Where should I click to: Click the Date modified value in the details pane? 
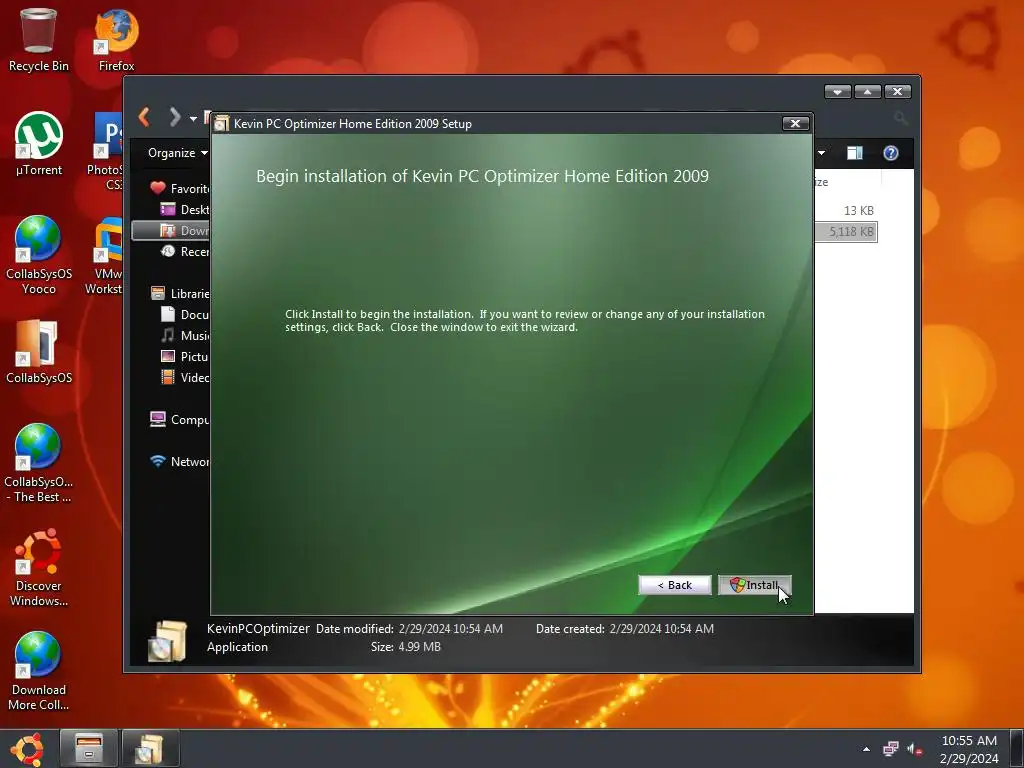coord(451,629)
